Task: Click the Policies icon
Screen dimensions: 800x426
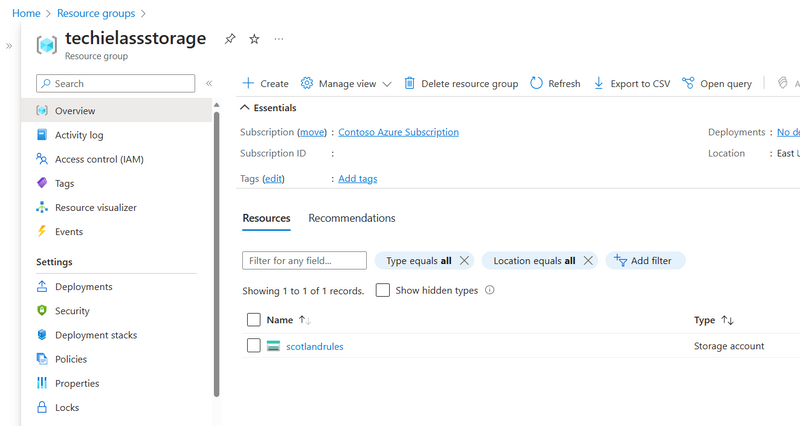Action: point(42,359)
